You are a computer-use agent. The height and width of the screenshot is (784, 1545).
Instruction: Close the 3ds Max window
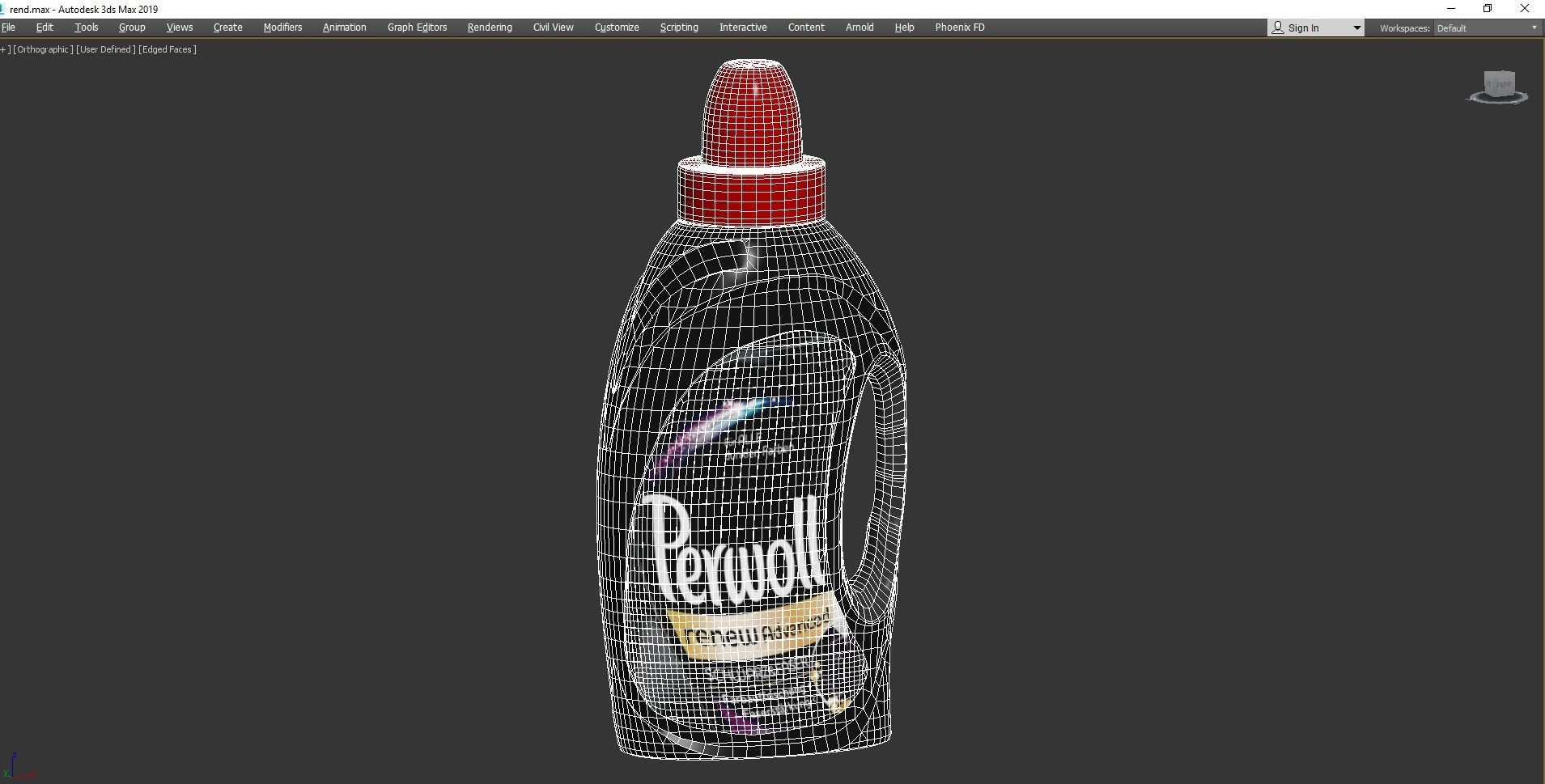coord(1525,9)
